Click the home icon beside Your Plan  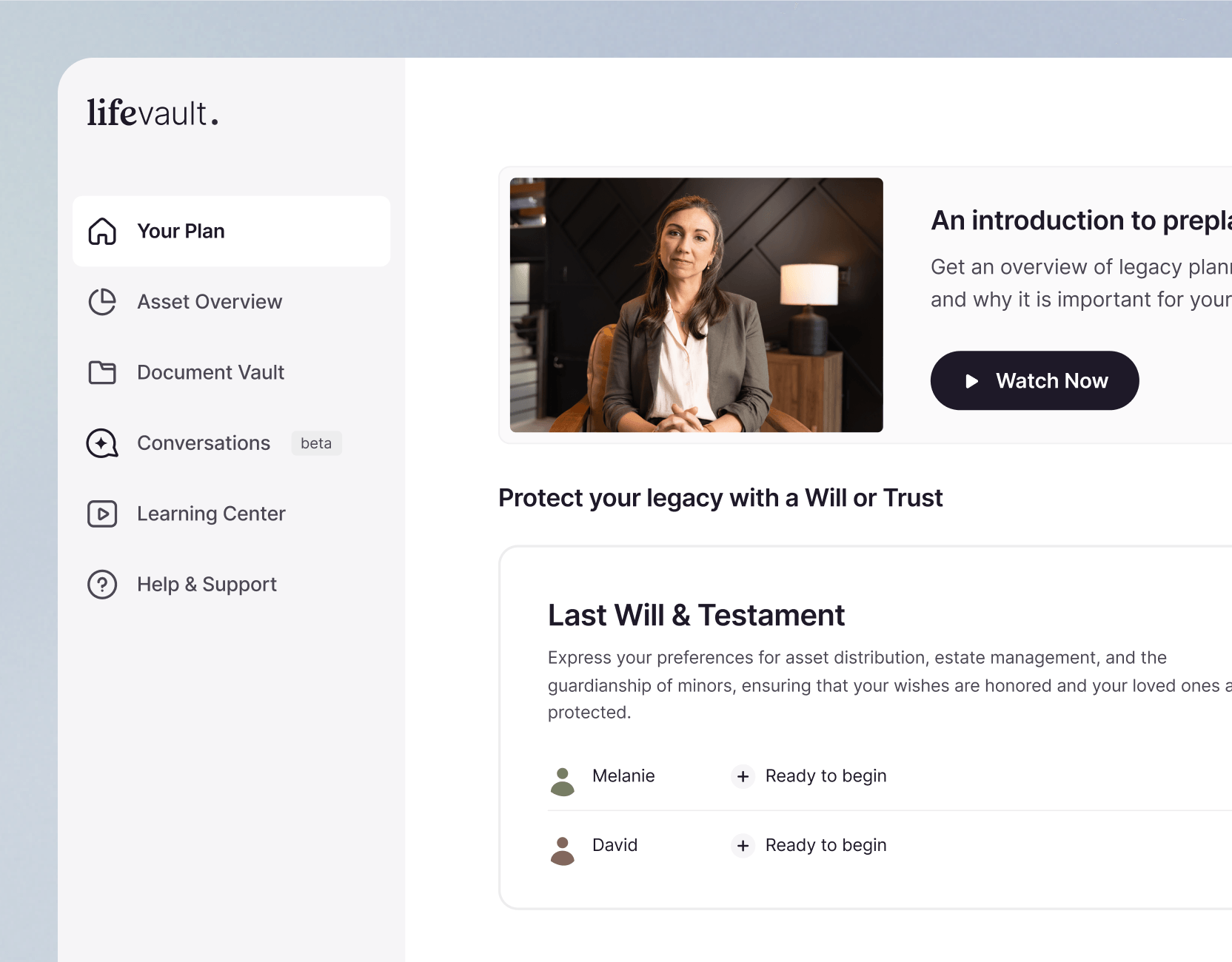(x=102, y=232)
